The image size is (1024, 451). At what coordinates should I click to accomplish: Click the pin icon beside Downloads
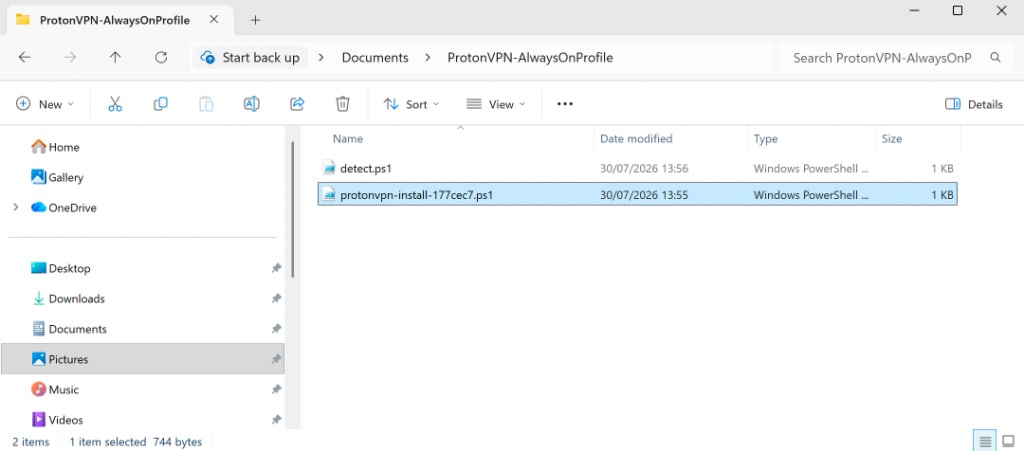(276, 298)
